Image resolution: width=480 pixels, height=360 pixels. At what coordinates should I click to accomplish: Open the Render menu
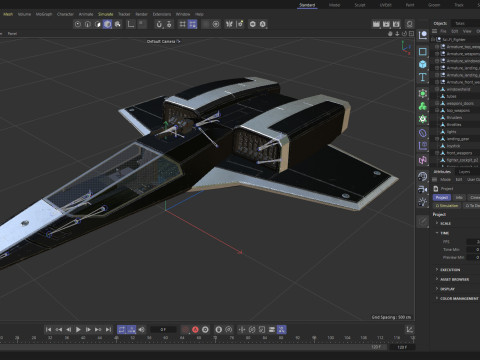tap(141, 14)
